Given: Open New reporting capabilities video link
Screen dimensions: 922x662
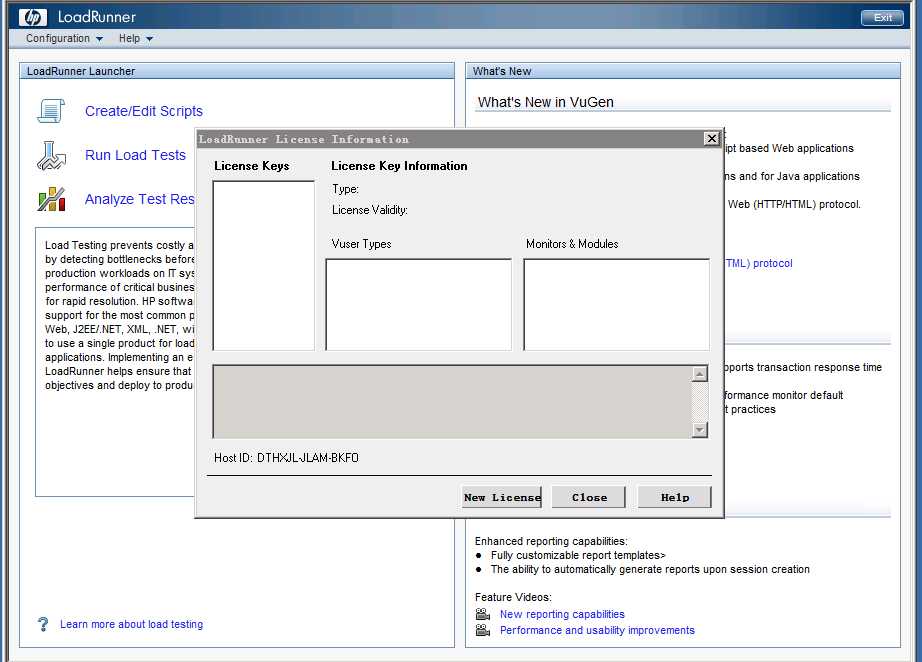Looking at the screenshot, I should point(562,614).
